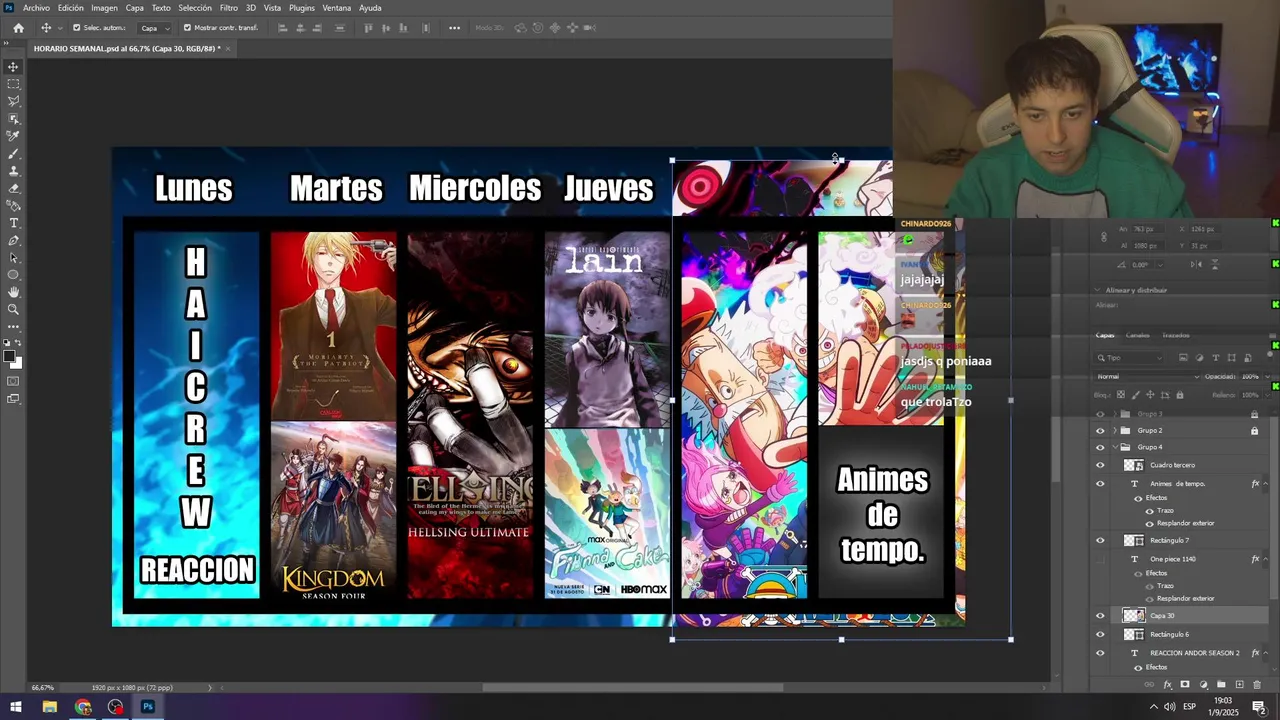Screen dimensions: 1280x720
Task: Open the Normal blend mode dropdown
Action: 1147,377
